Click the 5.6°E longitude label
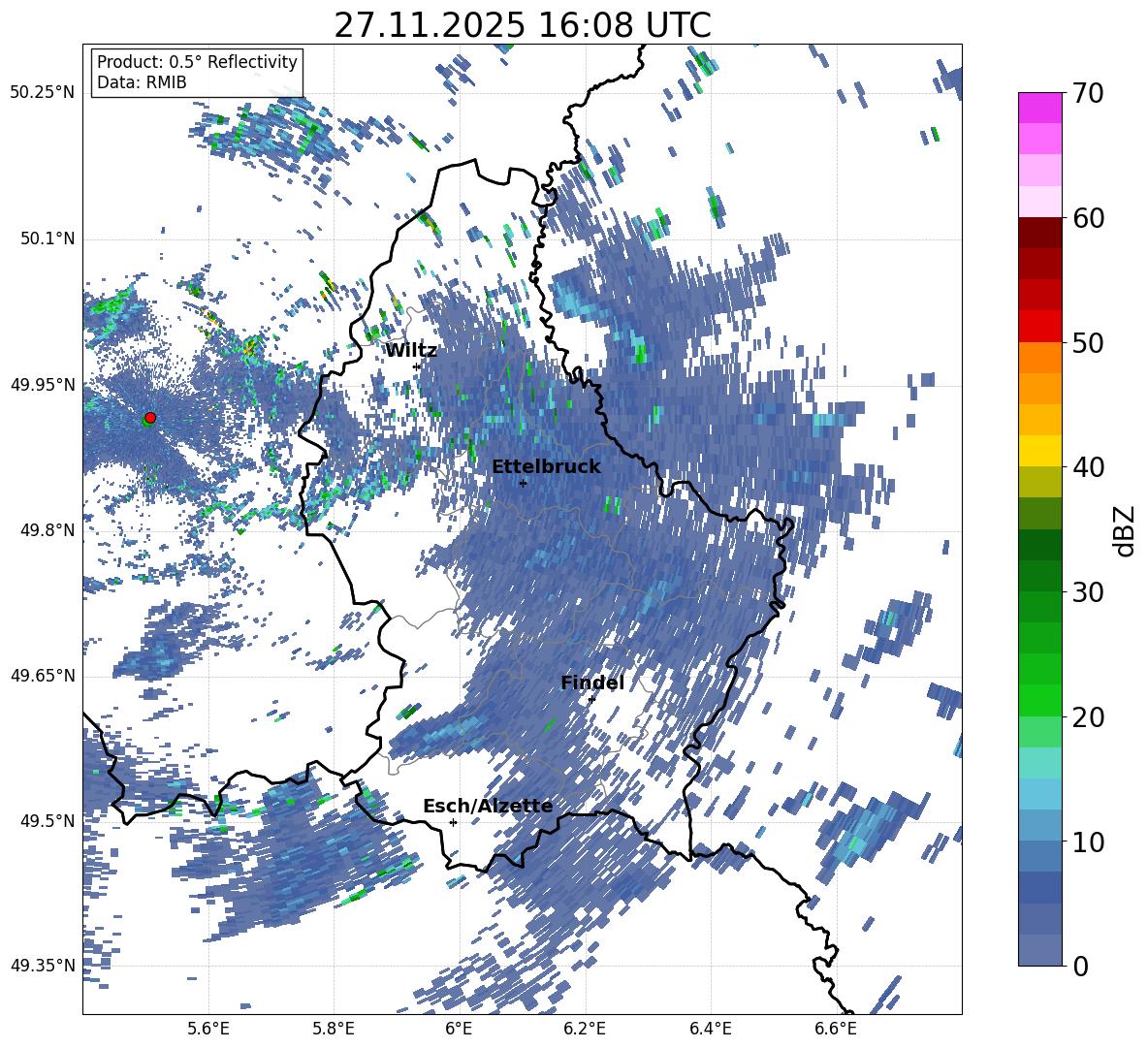The width and height of the screenshot is (1148, 1048). click(208, 1029)
